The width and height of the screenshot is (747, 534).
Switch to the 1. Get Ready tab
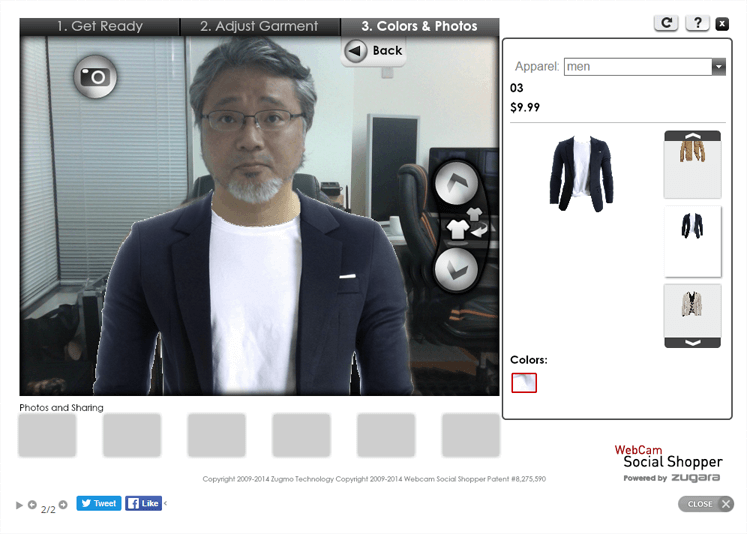[x=99, y=26]
